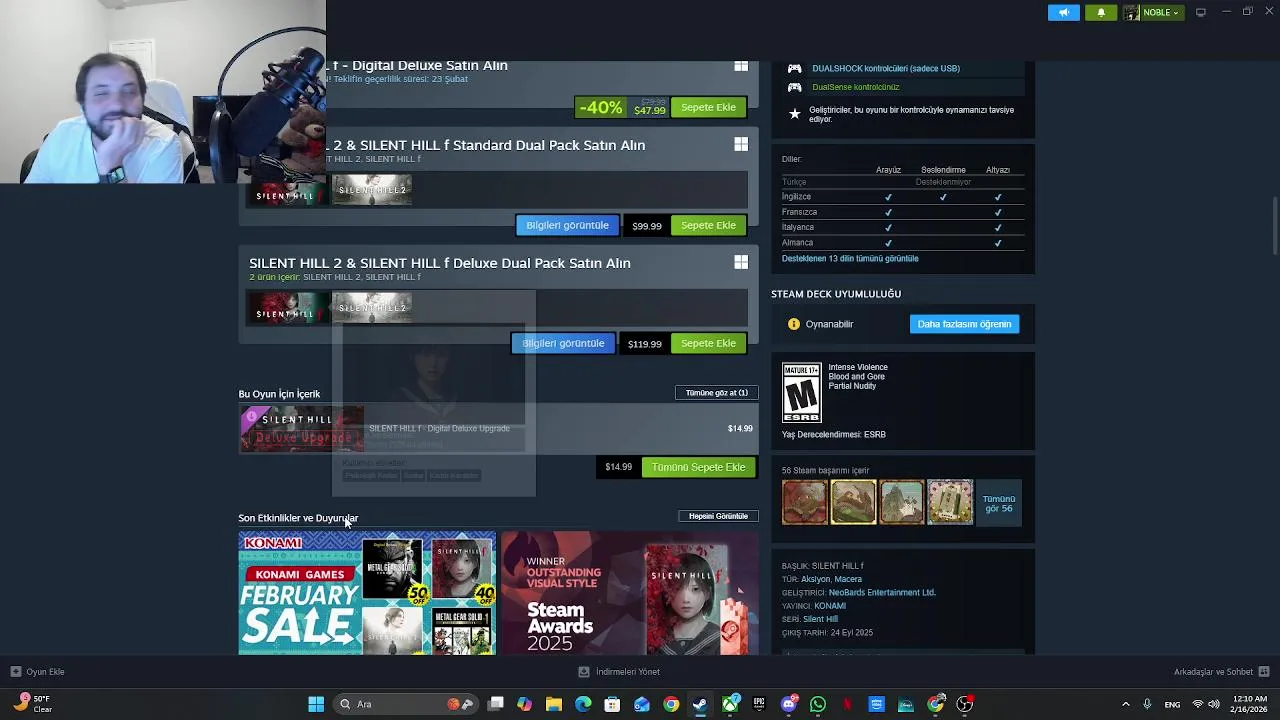The height and width of the screenshot is (720, 1280).
Task: Expand the system tray hidden icons chevron
Action: (1125, 704)
